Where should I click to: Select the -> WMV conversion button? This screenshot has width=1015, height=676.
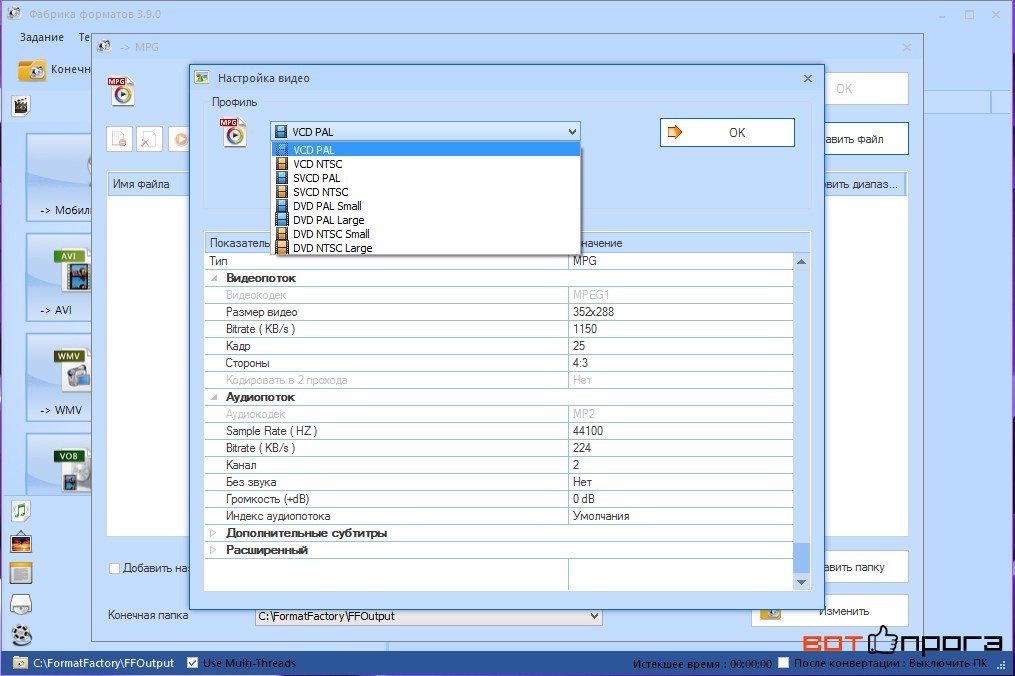click(x=58, y=377)
